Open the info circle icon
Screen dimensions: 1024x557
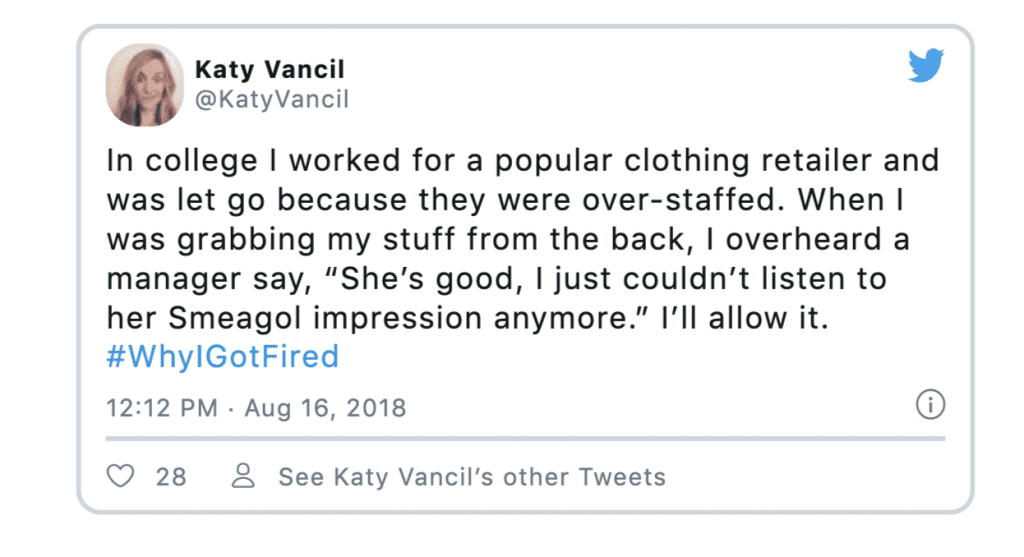[930, 404]
